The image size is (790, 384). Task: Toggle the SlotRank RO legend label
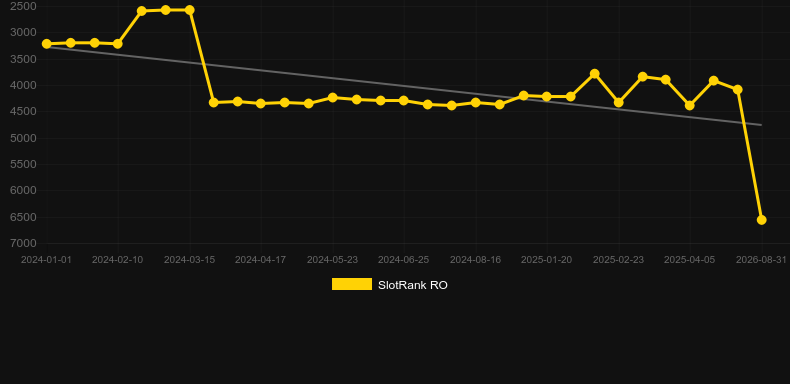point(413,285)
